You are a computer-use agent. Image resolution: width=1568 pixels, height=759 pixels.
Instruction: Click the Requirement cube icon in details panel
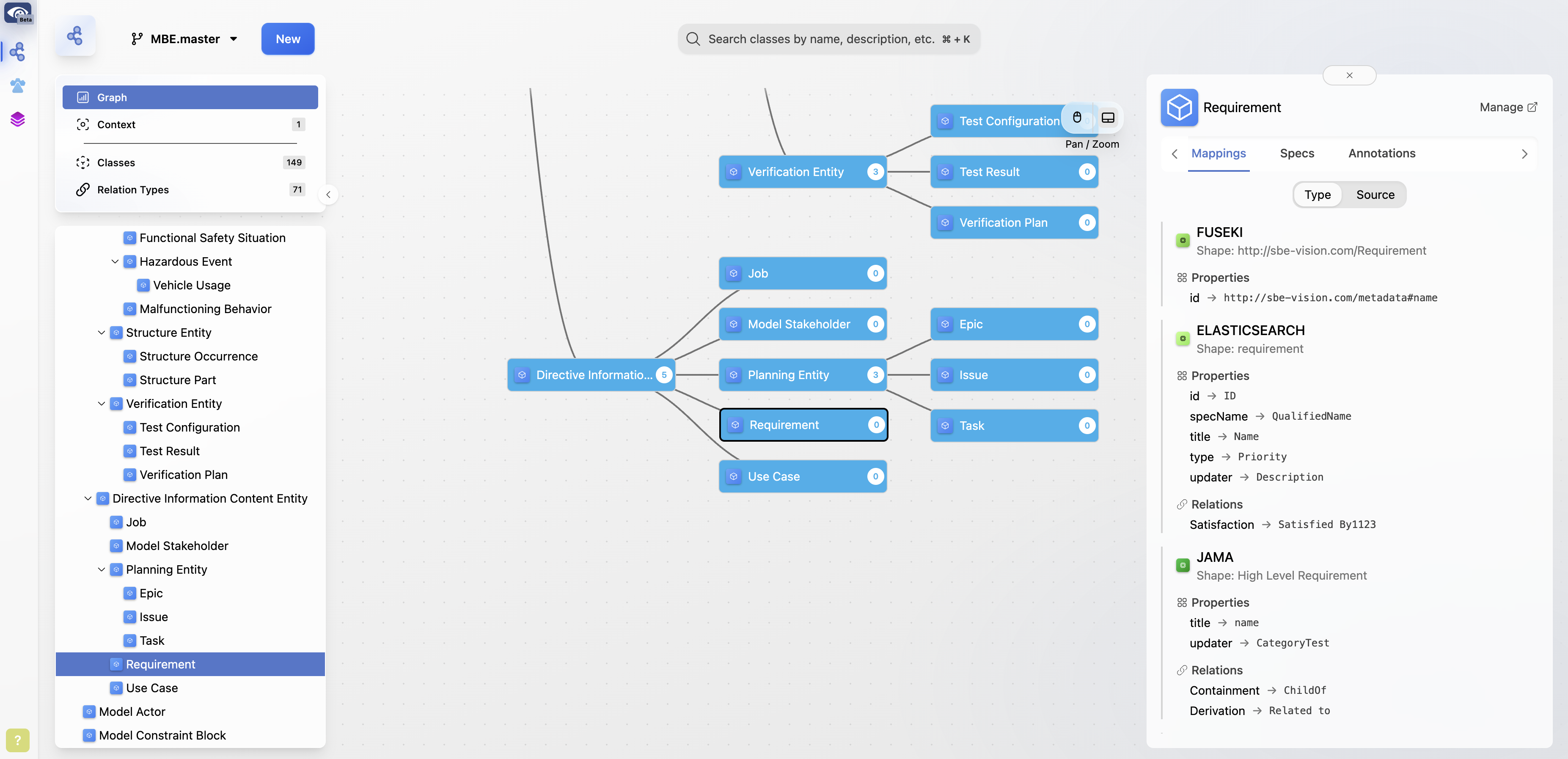point(1179,108)
